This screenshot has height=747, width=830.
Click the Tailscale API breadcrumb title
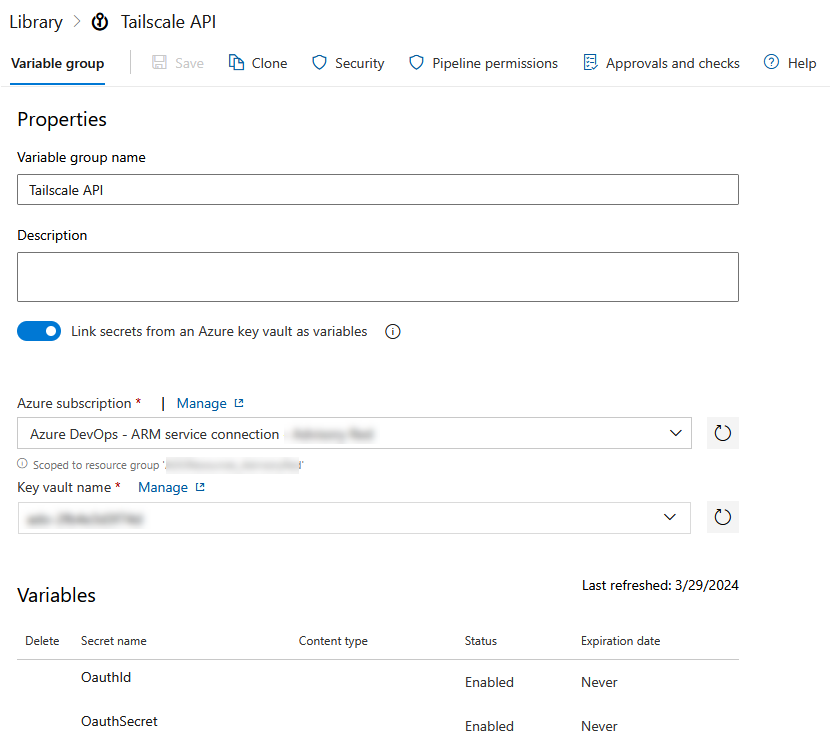coord(168,22)
